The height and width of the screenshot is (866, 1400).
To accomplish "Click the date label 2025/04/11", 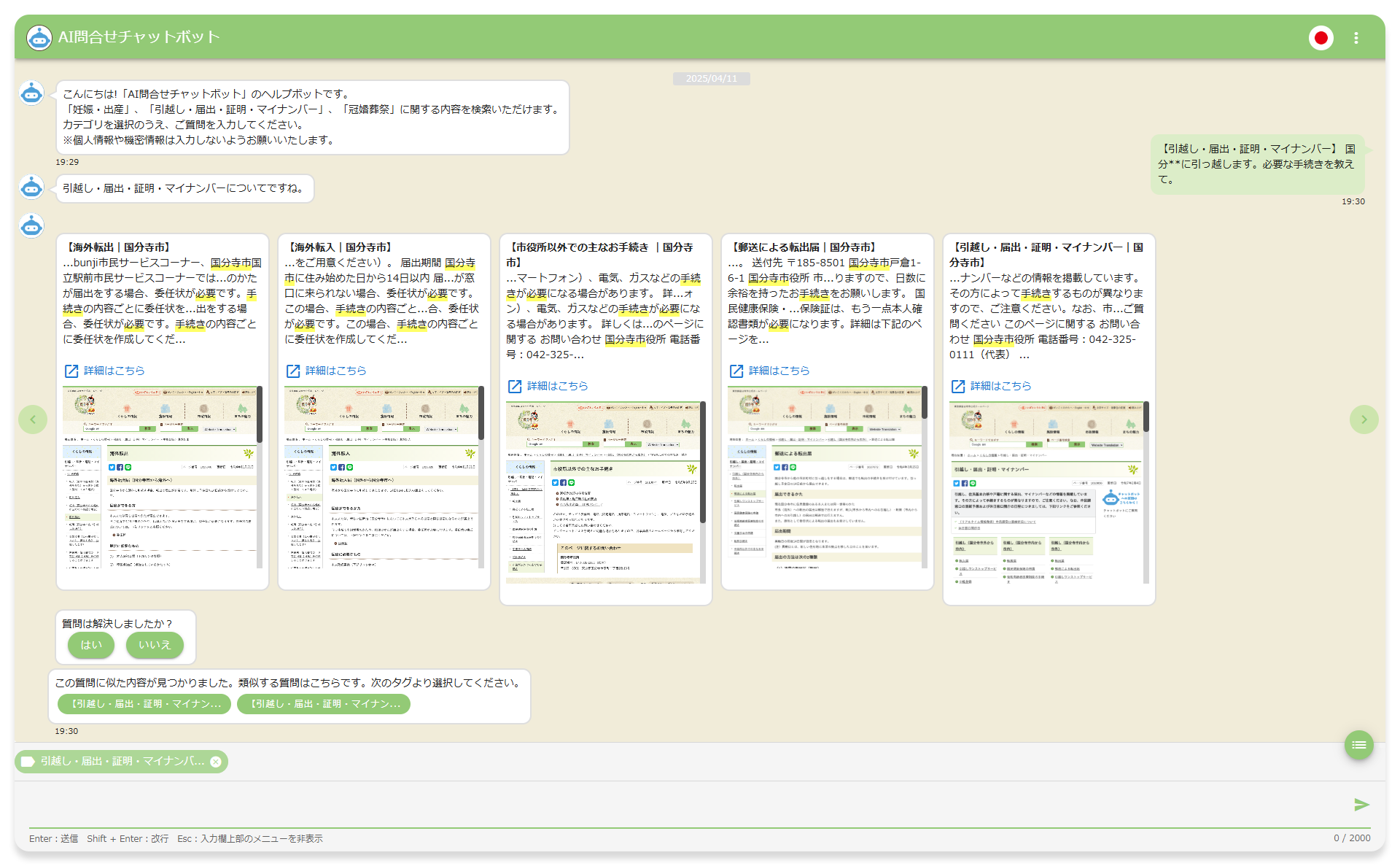I will tap(712, 79).
